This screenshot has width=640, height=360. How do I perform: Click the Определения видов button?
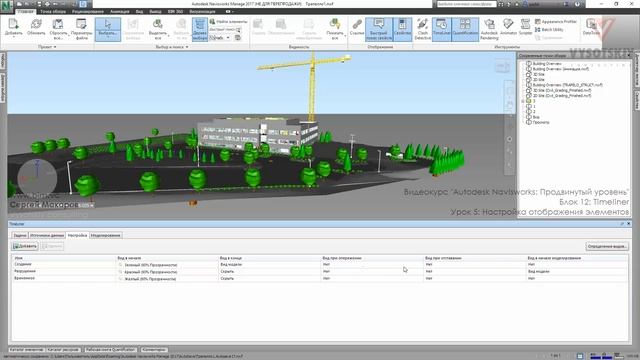(x=607, y=246)
